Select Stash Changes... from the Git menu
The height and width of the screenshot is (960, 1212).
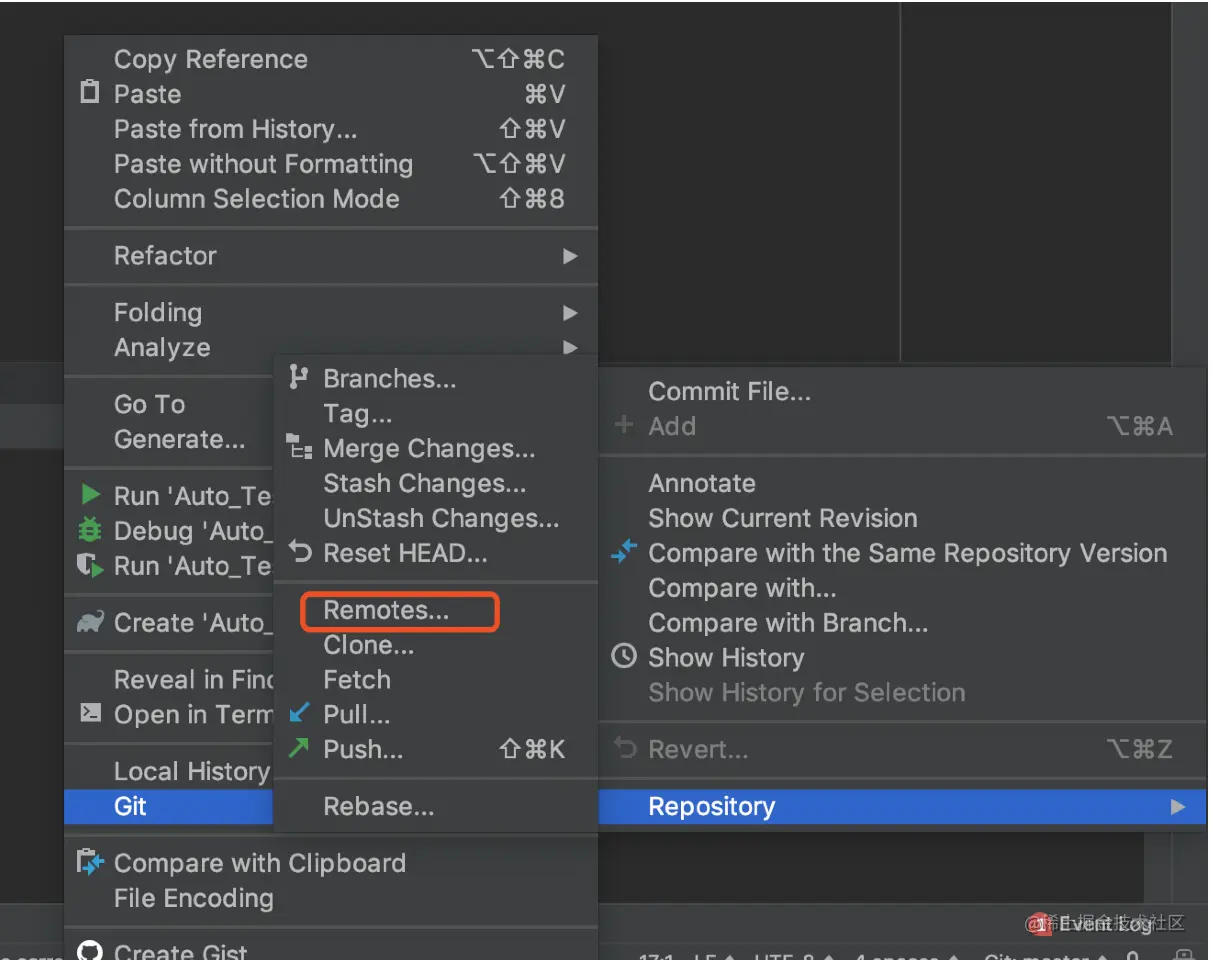(424, 484)
